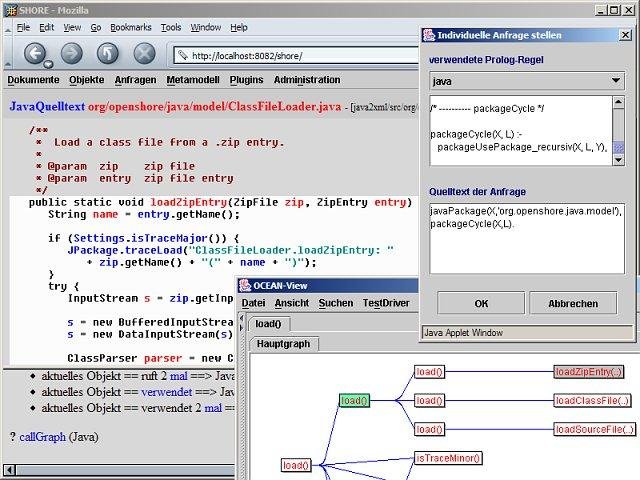The image size is (640, 480).
Task: Open the Bookmarks menu
Action: (131, 27)
